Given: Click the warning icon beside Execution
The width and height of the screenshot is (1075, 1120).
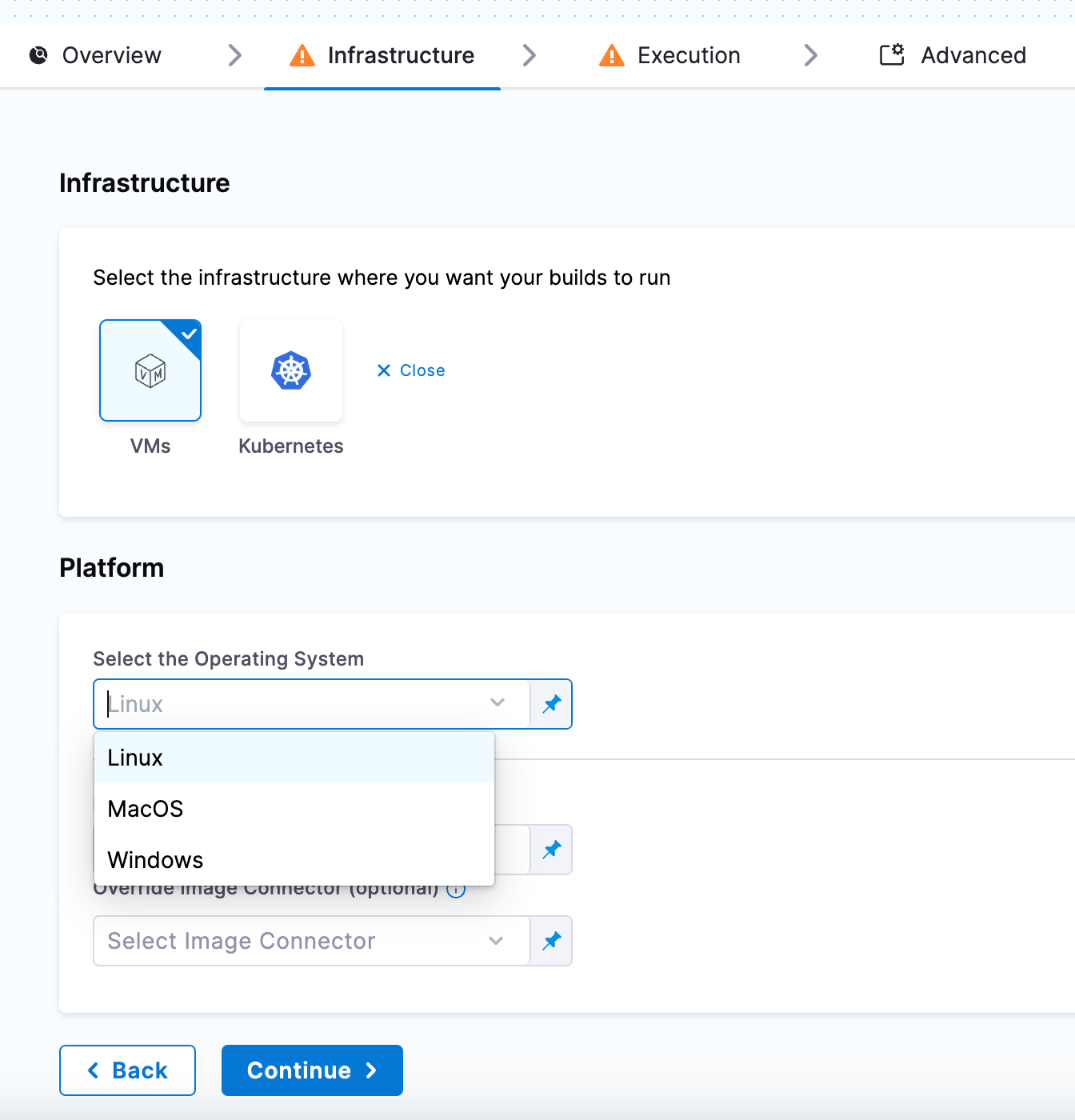Looking at the screenshot, I should tap(610, 55).
